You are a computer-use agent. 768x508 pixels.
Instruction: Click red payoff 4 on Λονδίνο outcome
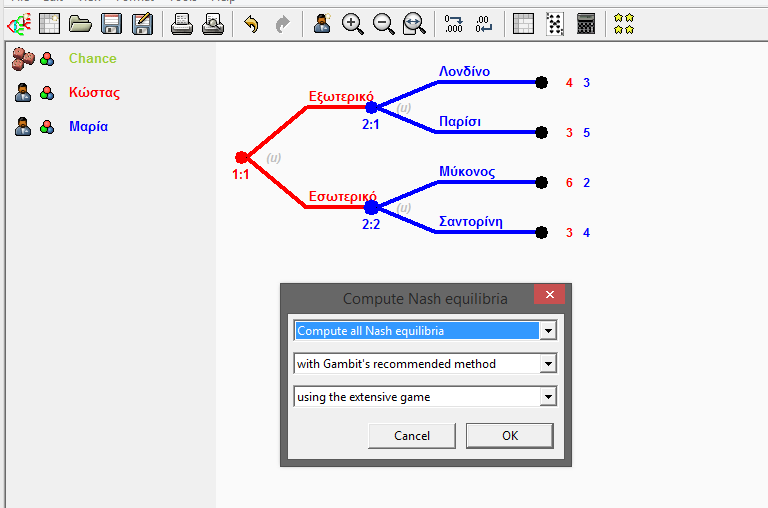569,83
